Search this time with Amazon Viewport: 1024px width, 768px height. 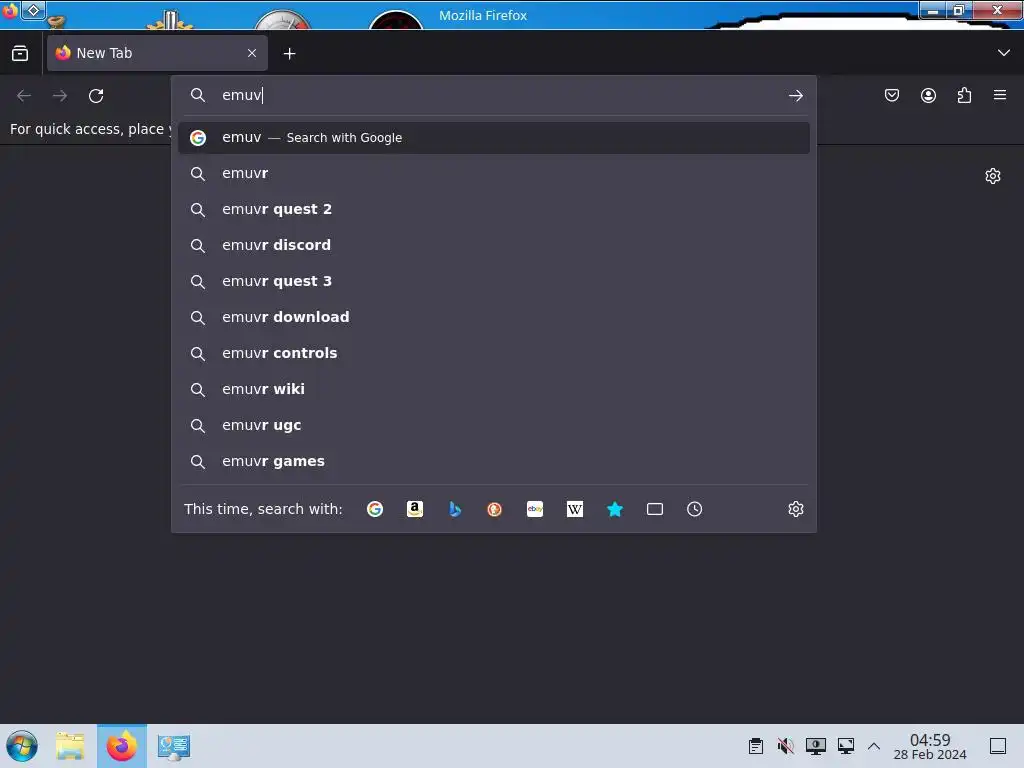(x=415, y=509)
